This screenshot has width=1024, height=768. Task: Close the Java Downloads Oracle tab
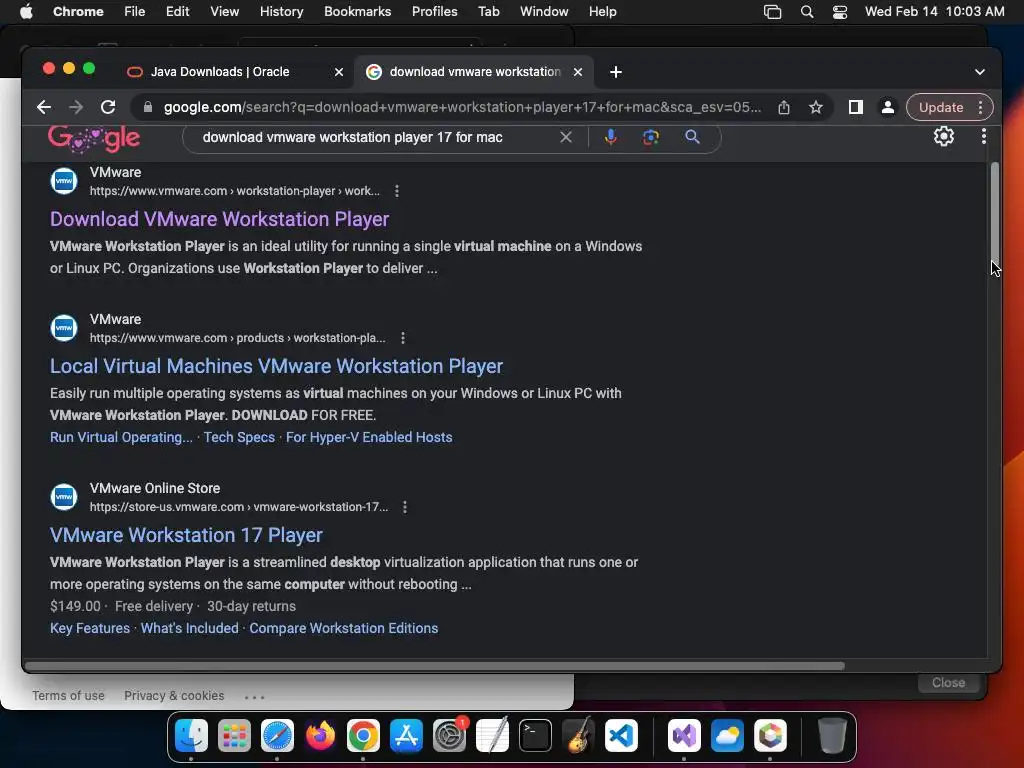point(339,72)
